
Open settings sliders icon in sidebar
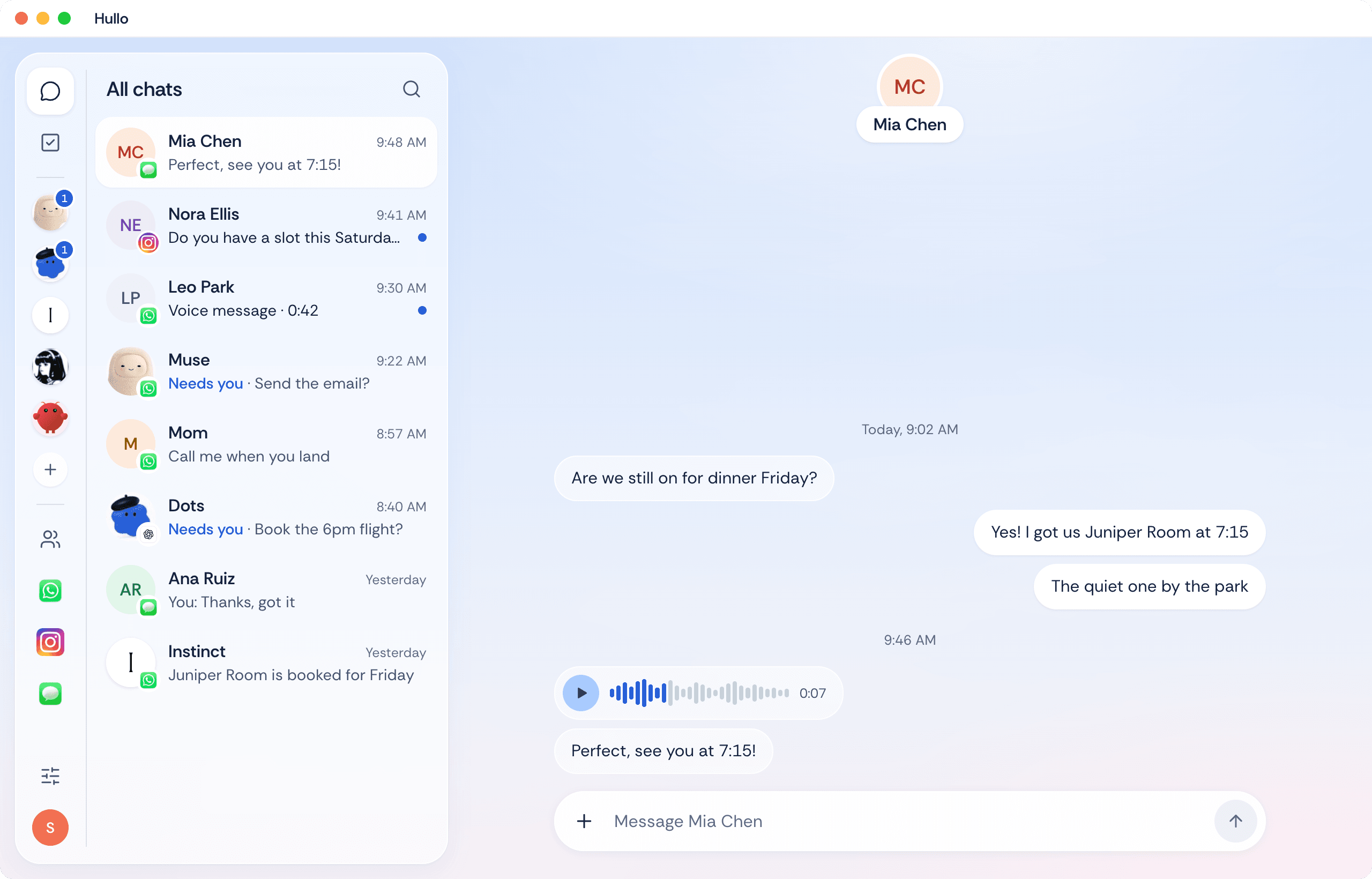(x=50, y=776)
